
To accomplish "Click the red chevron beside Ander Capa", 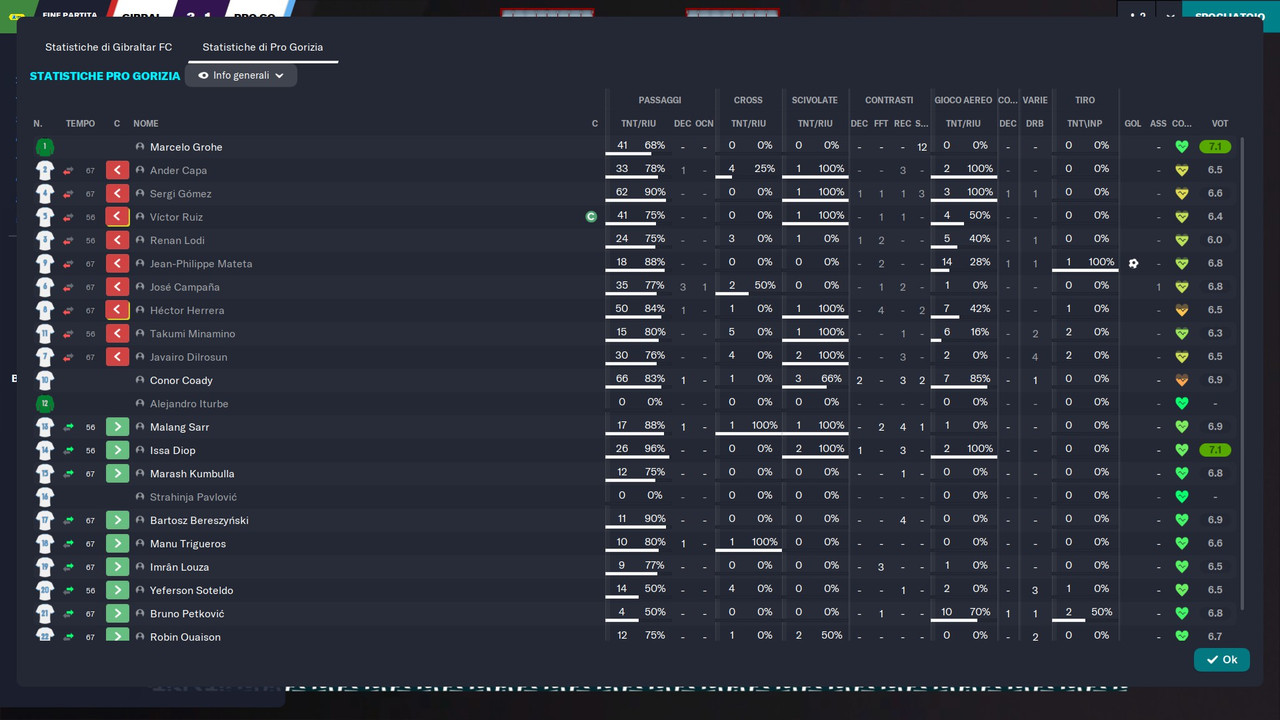I will (x=118, y=170).
